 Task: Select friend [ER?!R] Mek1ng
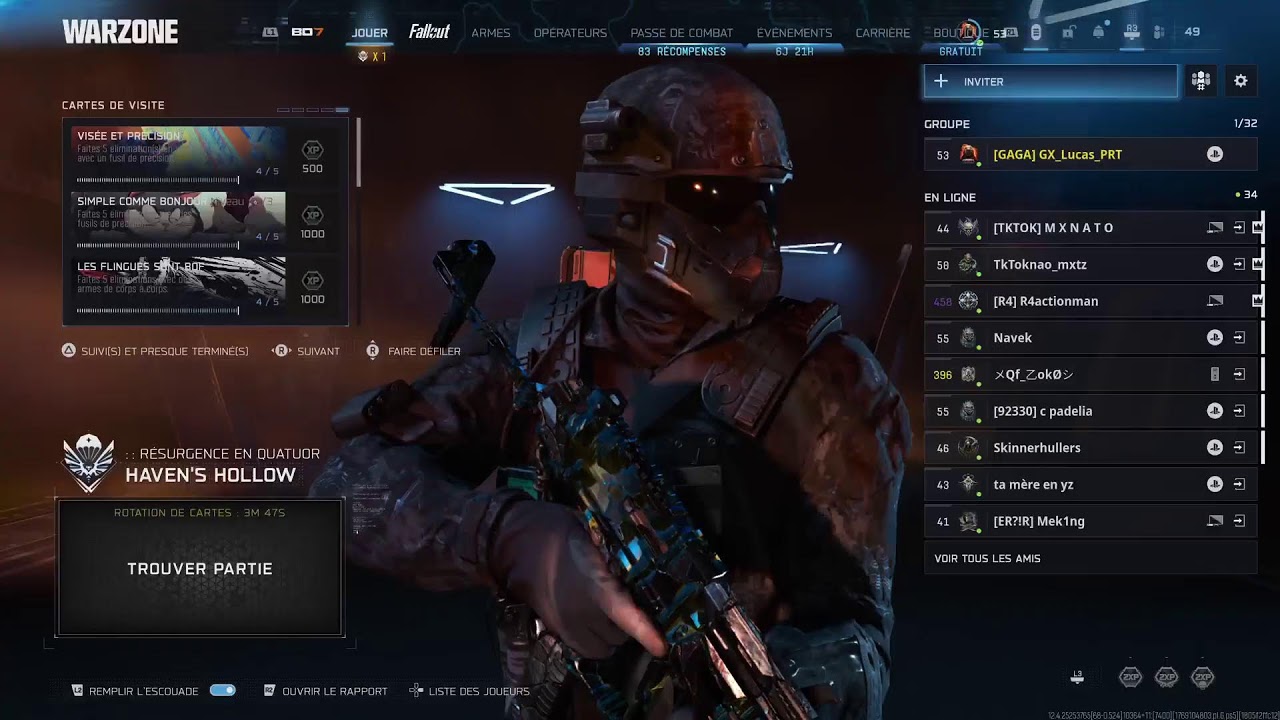point(1090,521)
